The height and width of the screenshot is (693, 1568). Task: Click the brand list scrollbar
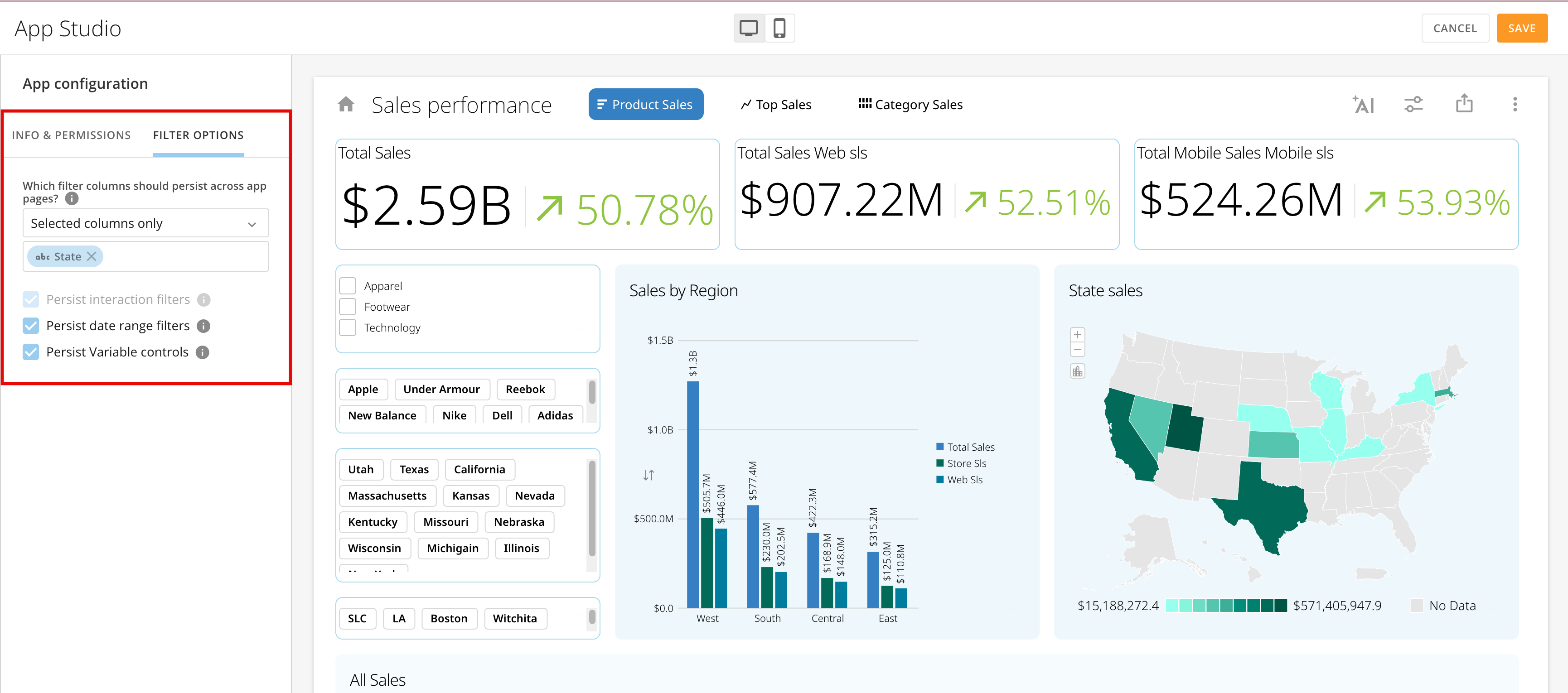point(592,392)
